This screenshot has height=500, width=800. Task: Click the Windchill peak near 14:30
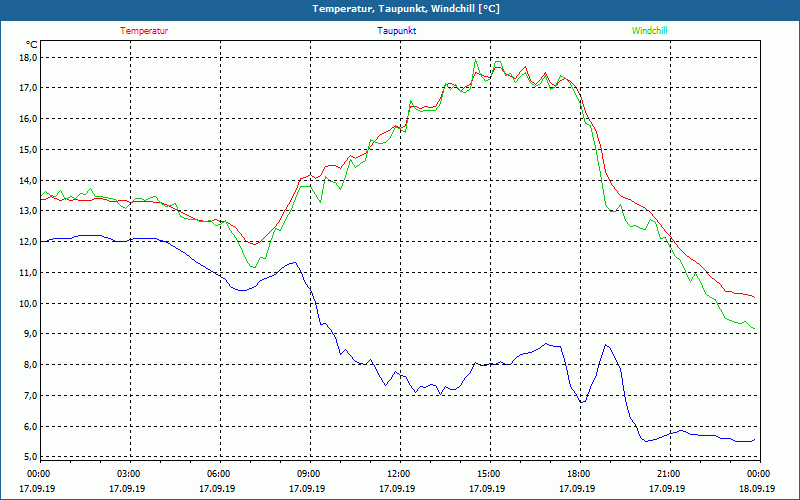(476, 60)
